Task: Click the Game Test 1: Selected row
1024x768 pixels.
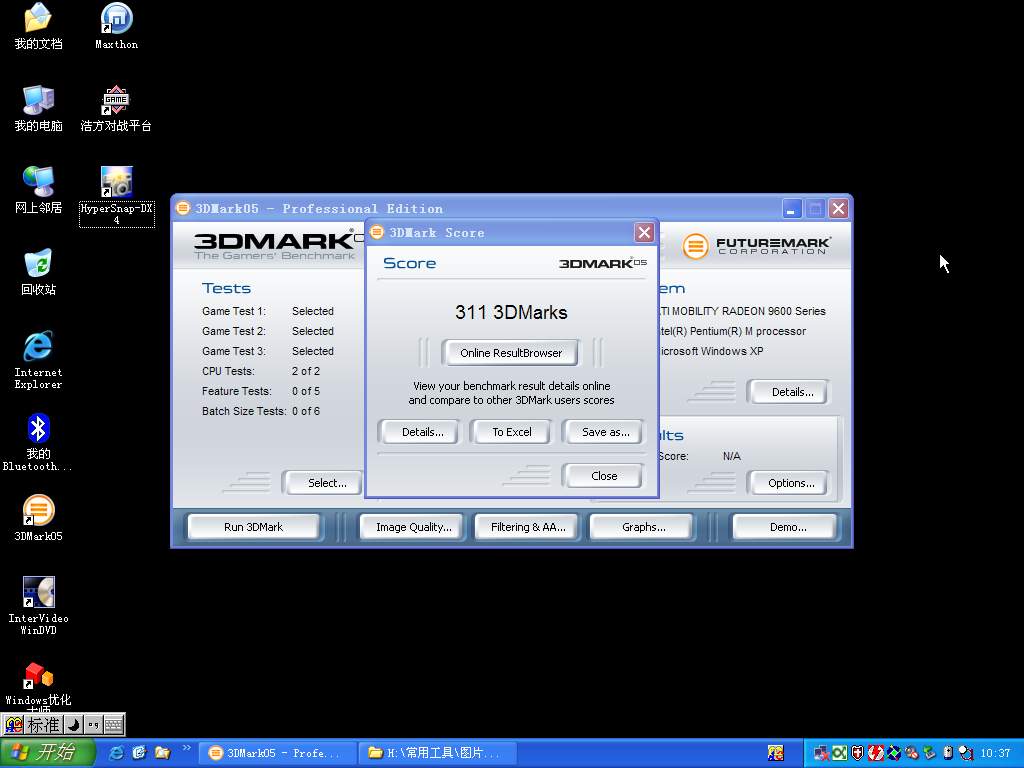Action: tap(268, 312)
